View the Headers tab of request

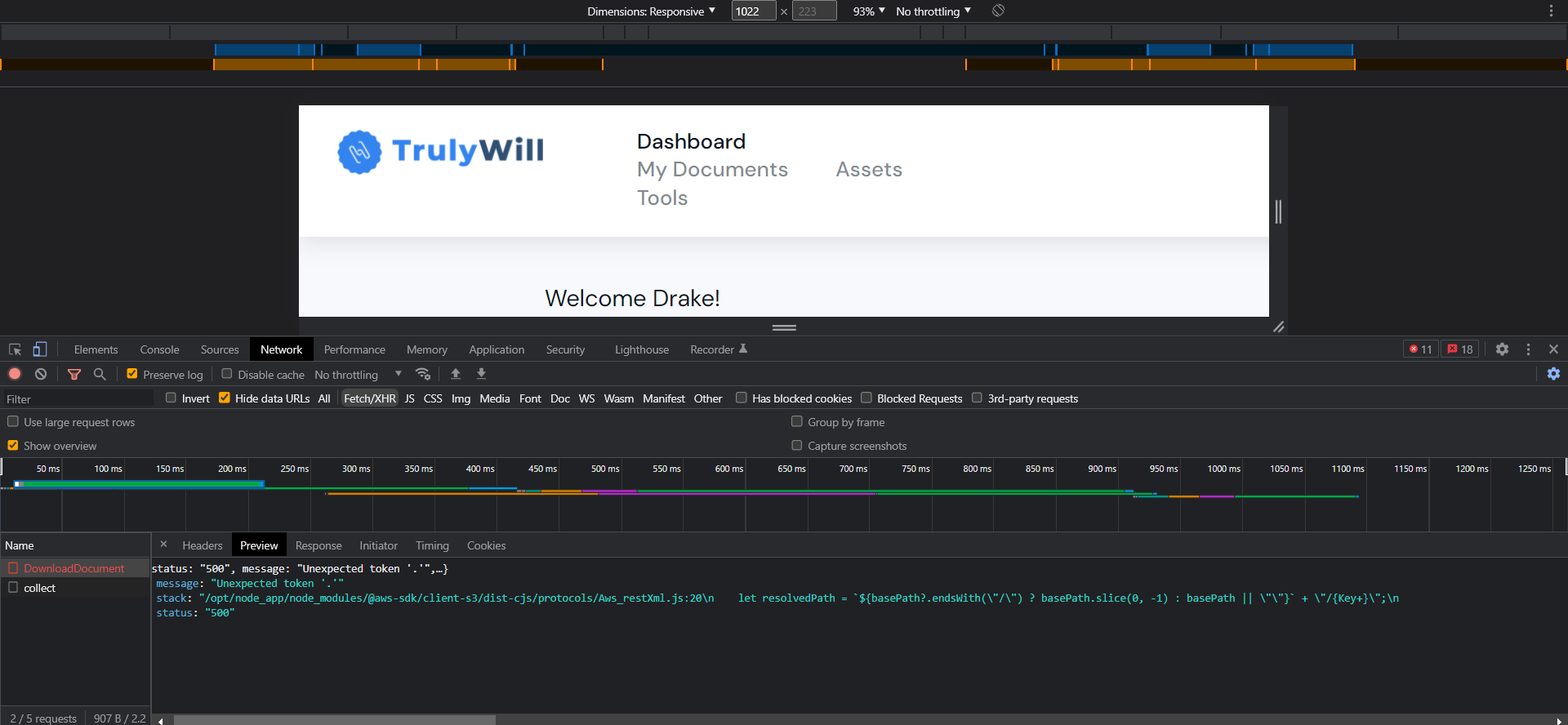[x=203, y=545]
